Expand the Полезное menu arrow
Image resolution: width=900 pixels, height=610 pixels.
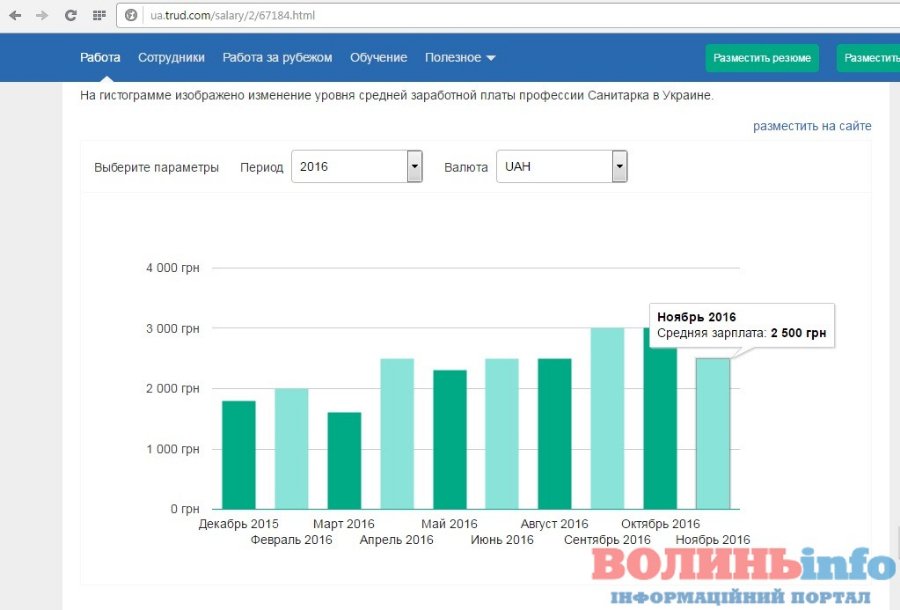coord(491,58)
